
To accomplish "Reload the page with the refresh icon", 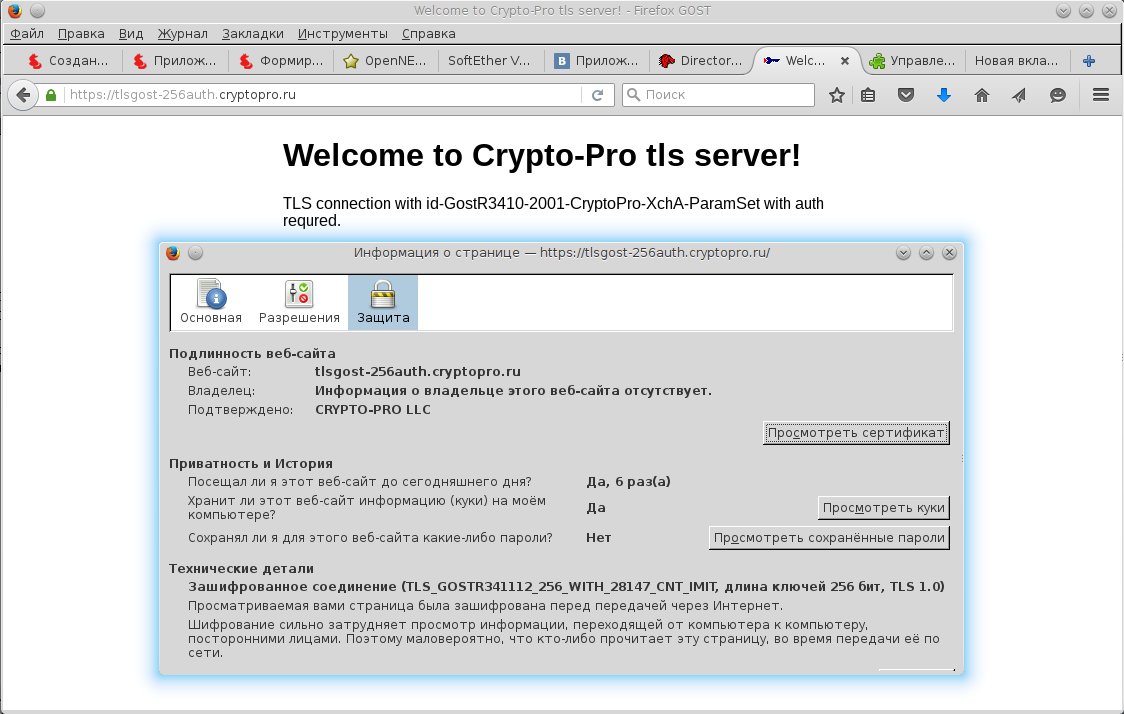I will click(x=597, y=95).
